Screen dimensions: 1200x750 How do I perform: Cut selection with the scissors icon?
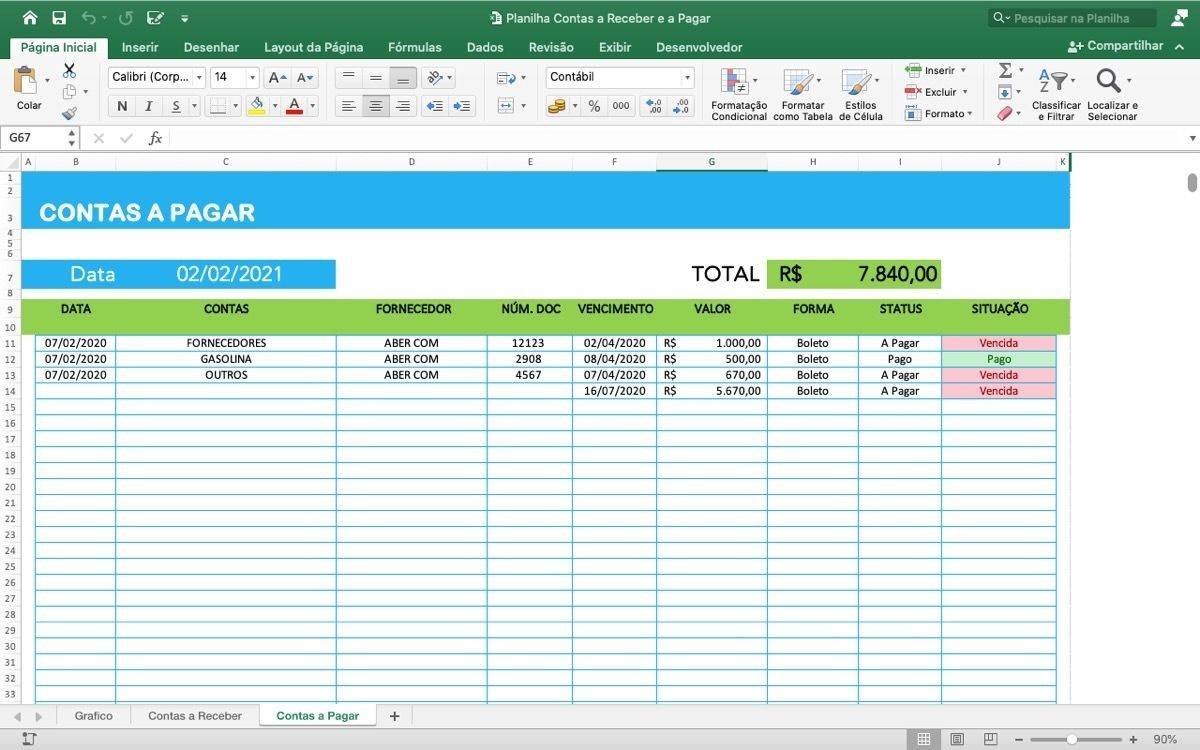(x=69, y=71)
